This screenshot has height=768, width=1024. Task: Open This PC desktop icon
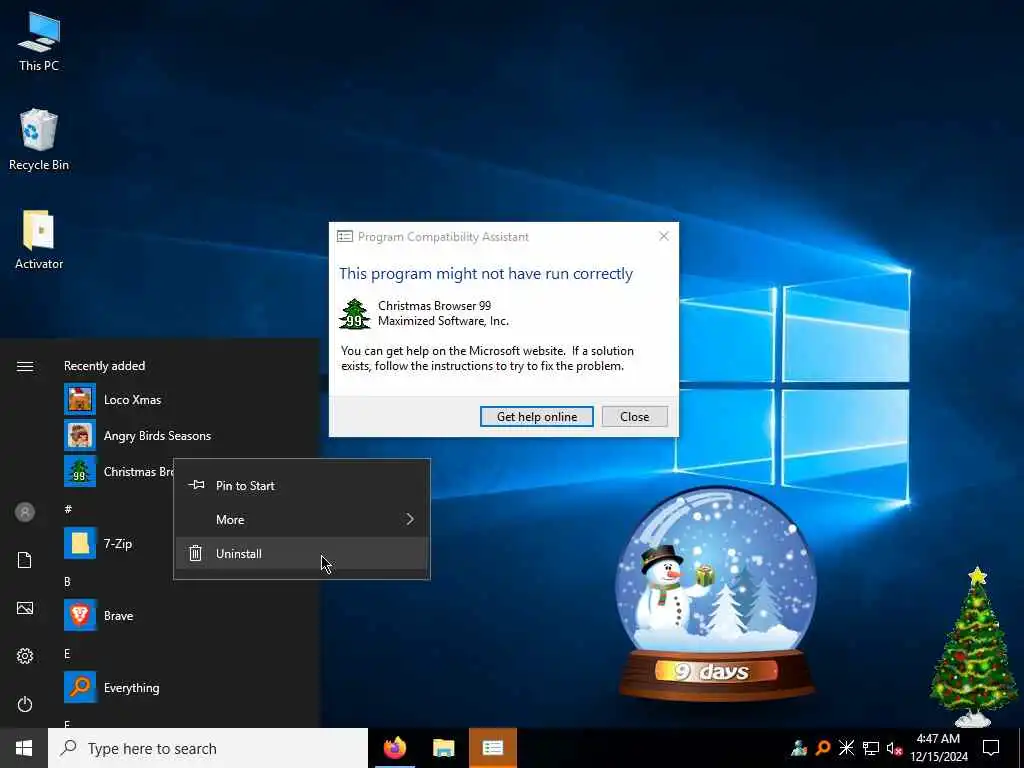tap(39, 42)
